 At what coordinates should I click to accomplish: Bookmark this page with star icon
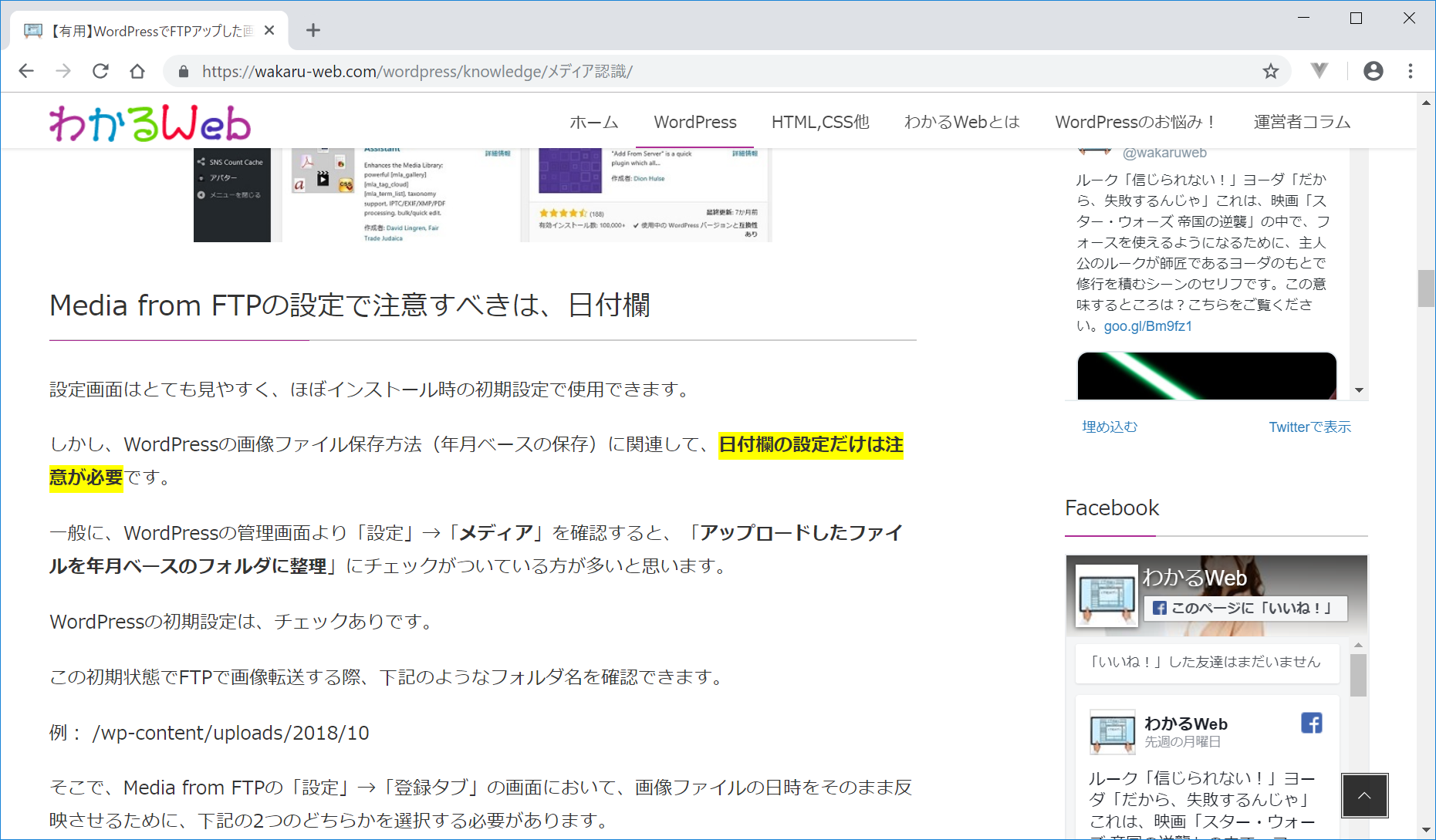pos(1270,71)
